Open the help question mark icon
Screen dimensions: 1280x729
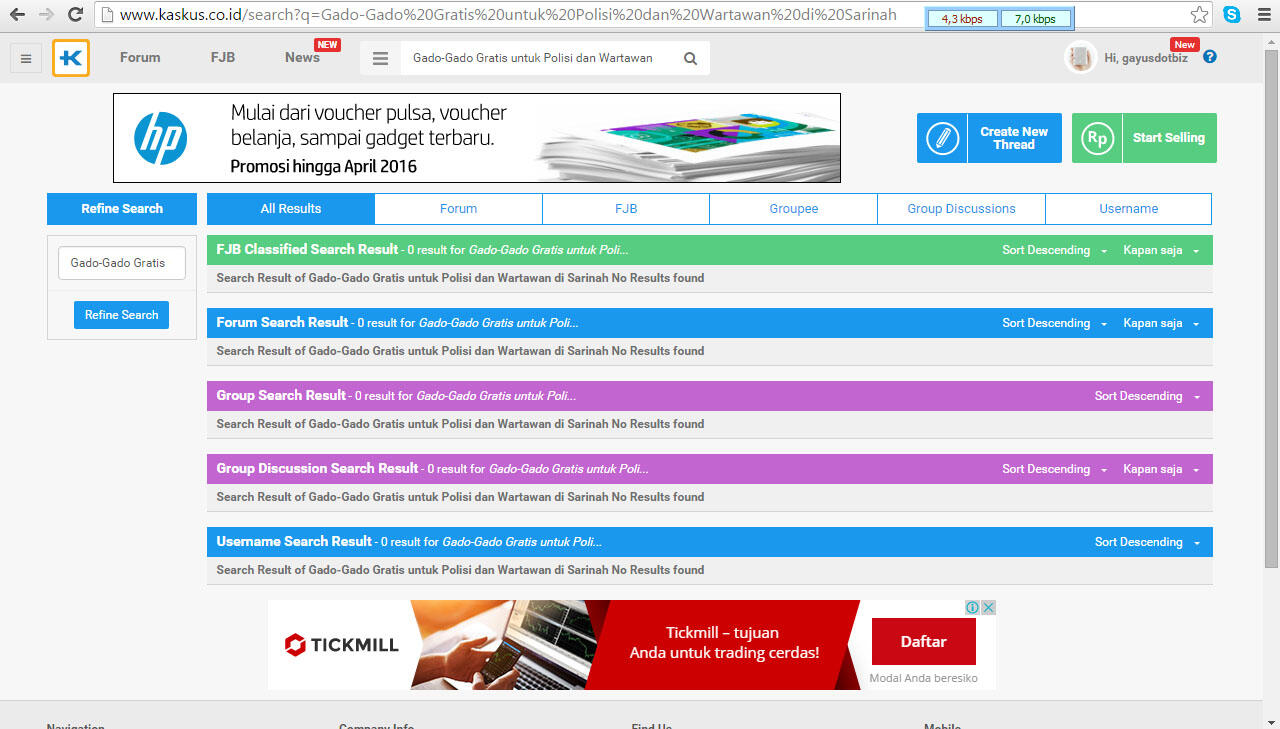click(x=1210, y=57)
